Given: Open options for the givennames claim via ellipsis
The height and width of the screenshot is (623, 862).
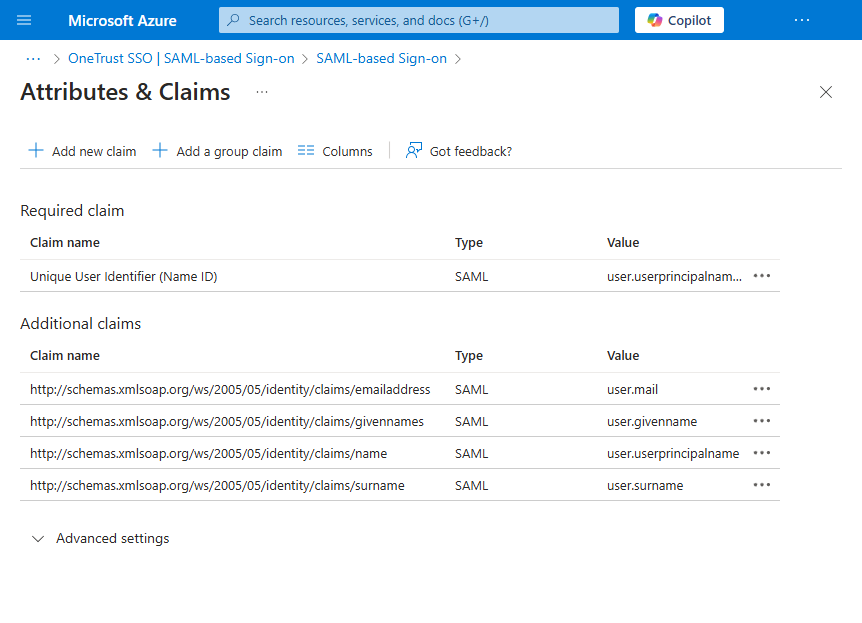Looking at the screenshot, I should (x=762, y=421).
